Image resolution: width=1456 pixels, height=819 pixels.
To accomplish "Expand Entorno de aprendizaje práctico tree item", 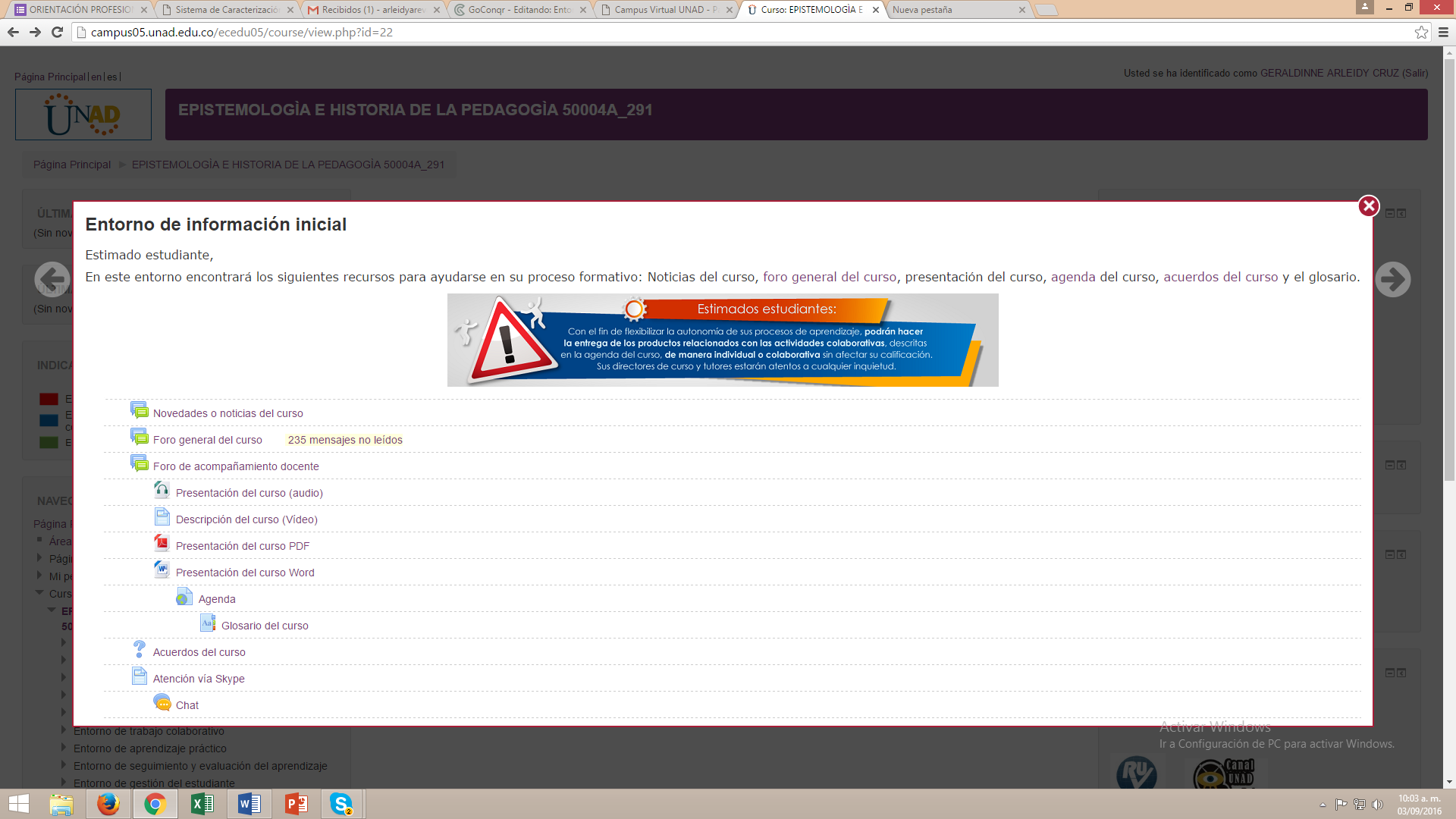I will click(x=149, y=748).
